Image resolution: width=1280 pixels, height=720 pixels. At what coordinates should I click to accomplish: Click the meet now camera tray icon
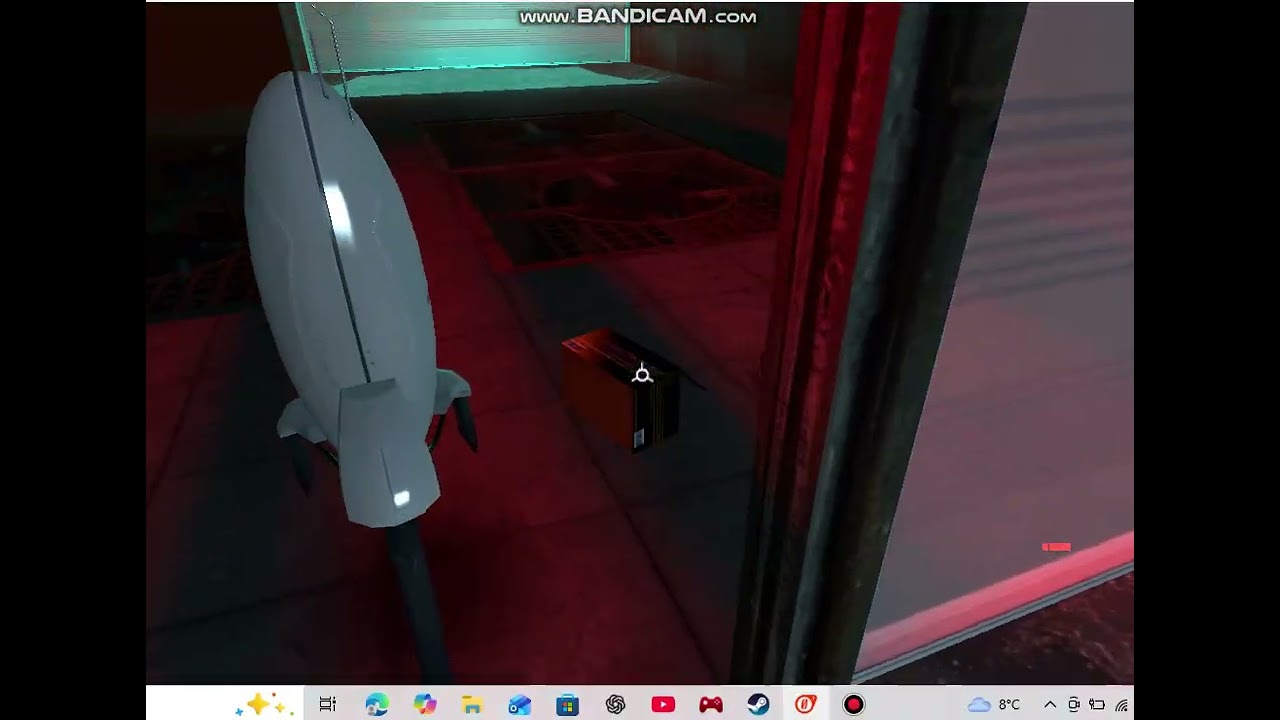click(1073, 705)
